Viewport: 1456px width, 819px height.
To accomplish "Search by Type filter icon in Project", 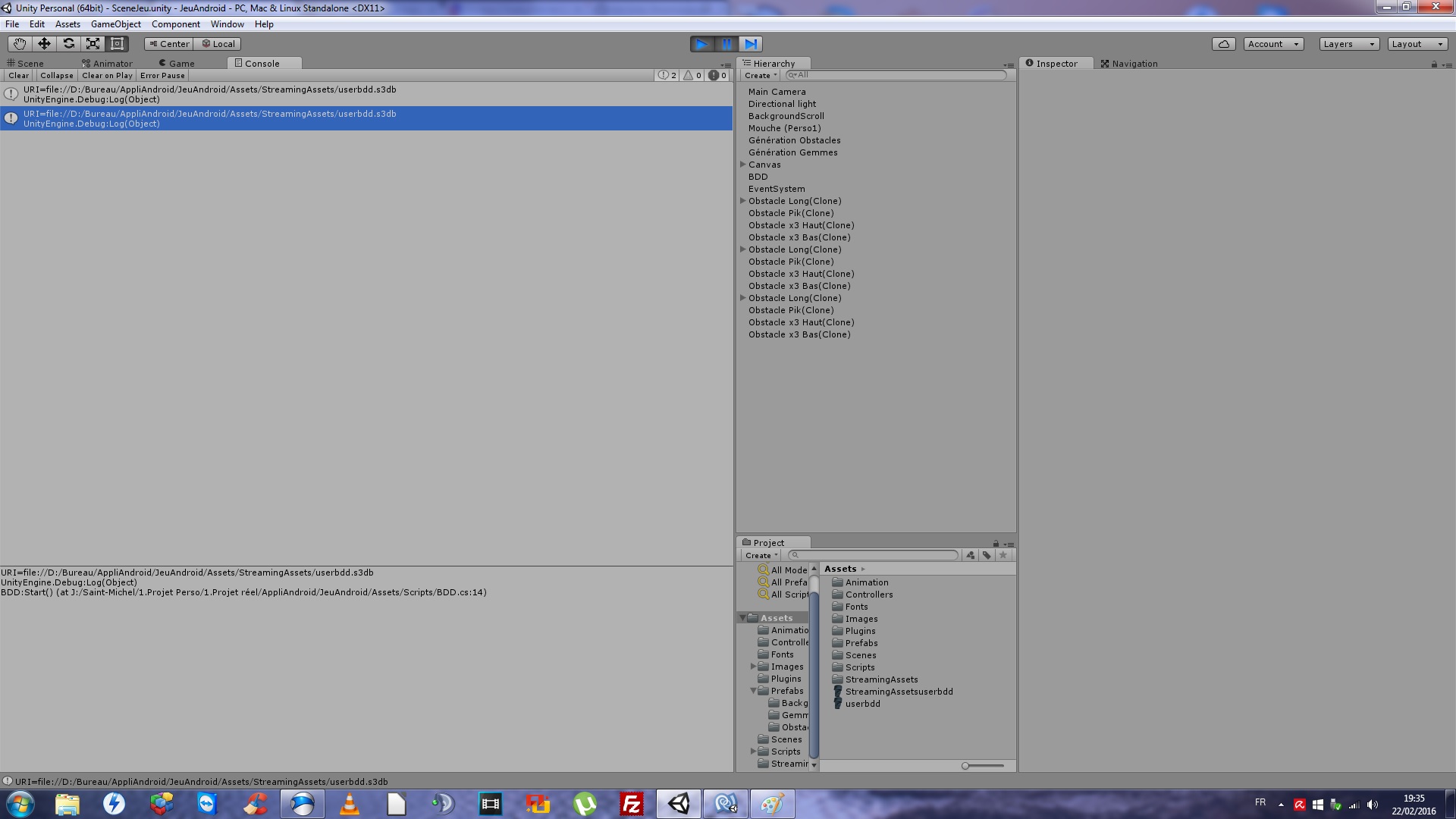I will [x=971, y=555].
